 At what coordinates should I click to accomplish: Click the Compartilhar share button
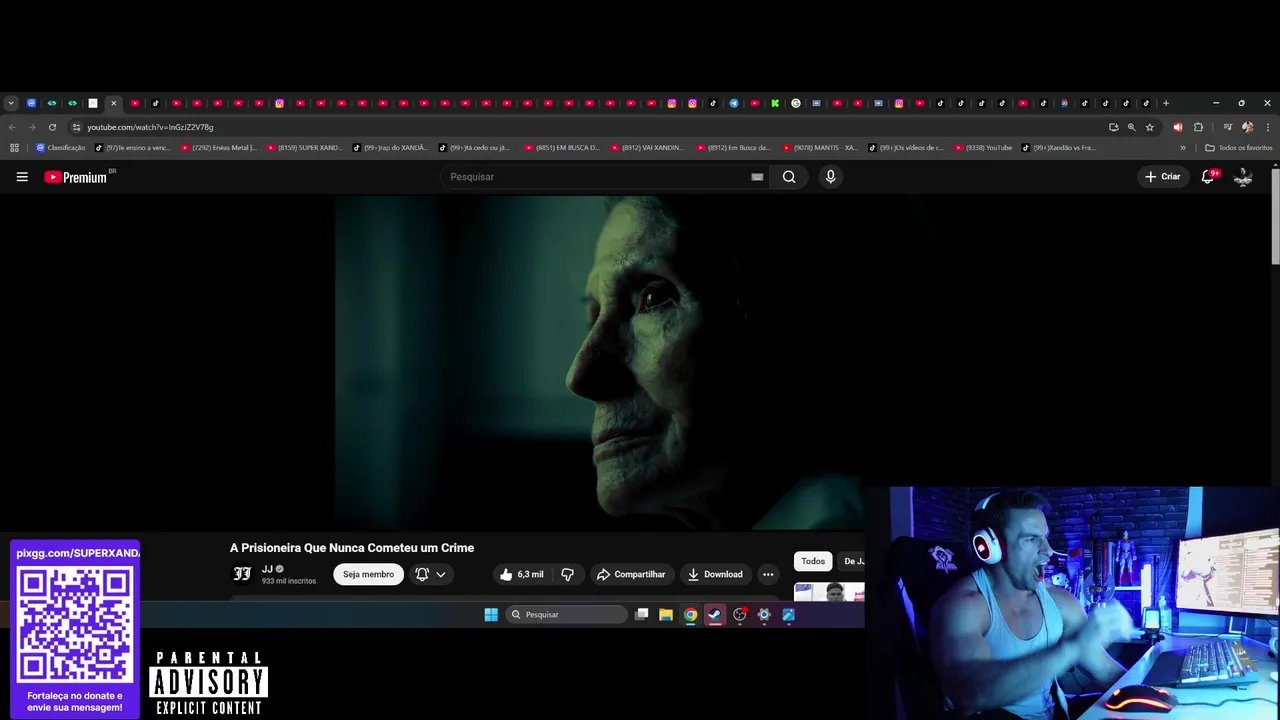(631, 574)
